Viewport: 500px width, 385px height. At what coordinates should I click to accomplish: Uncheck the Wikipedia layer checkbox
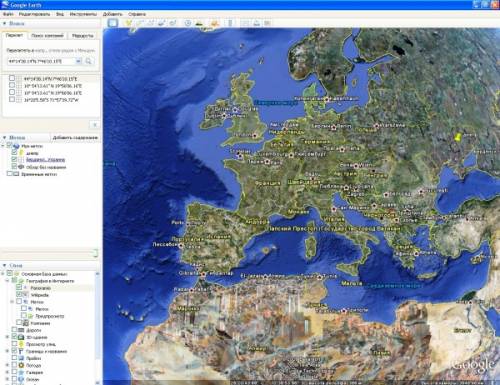[19, 294]
